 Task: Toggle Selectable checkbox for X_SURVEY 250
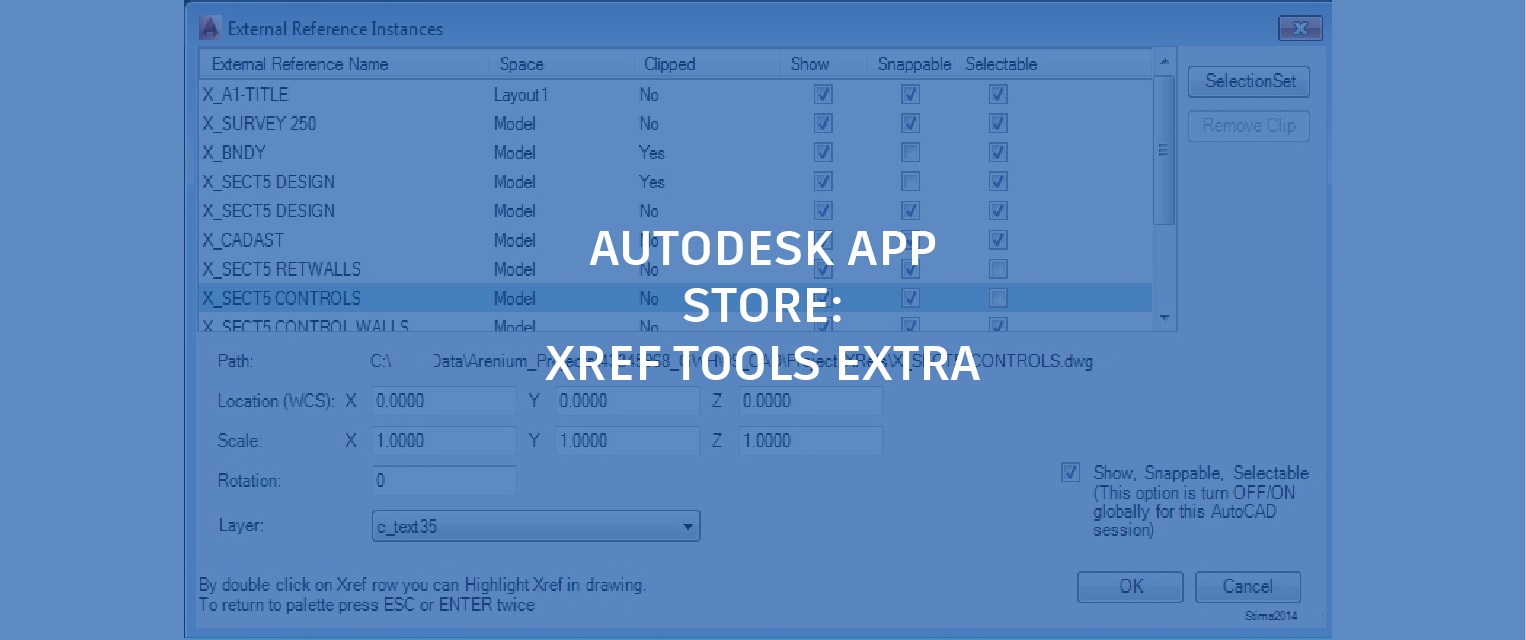tap(998, 124)
